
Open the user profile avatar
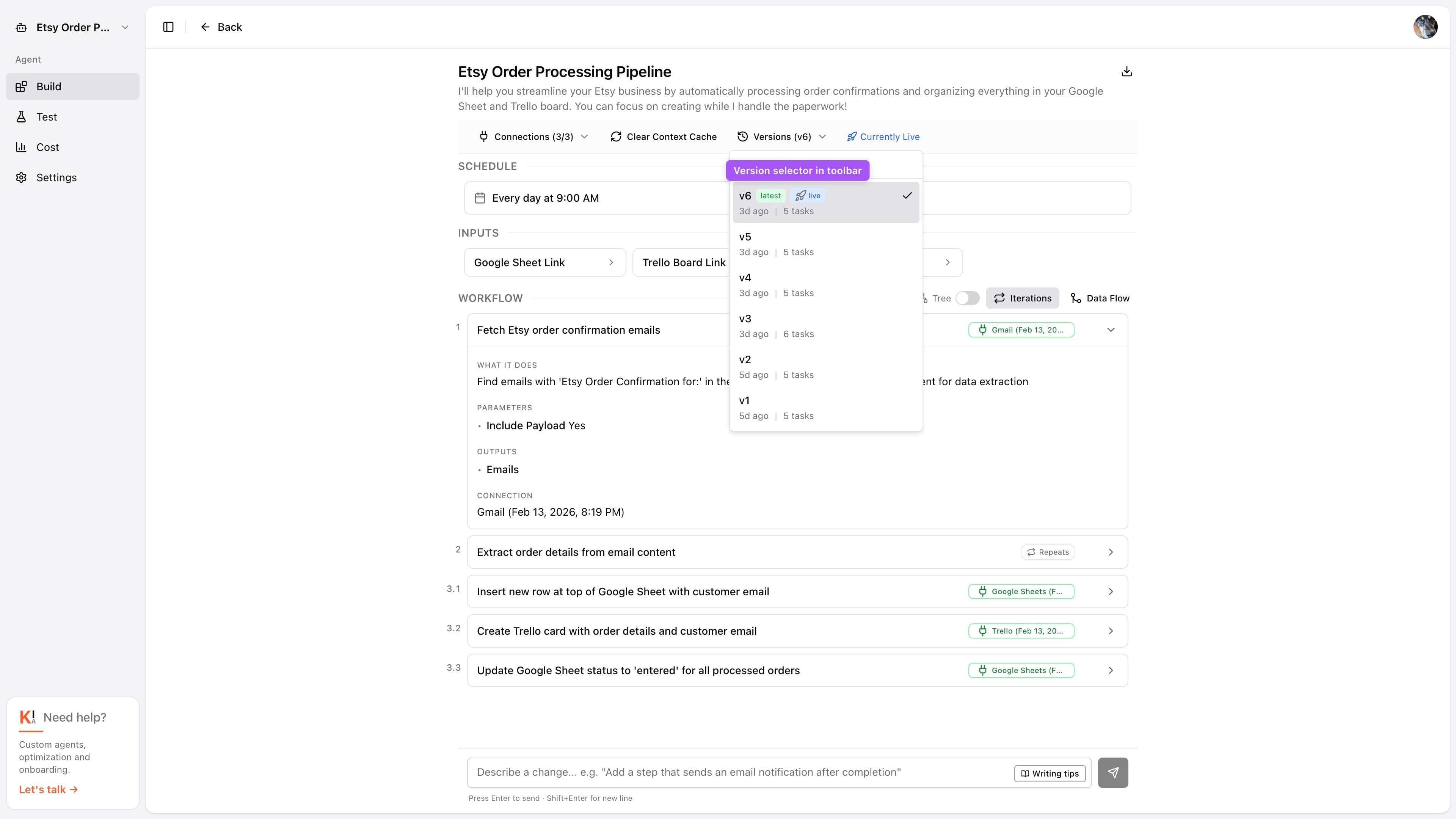[x=1425, y=27]
